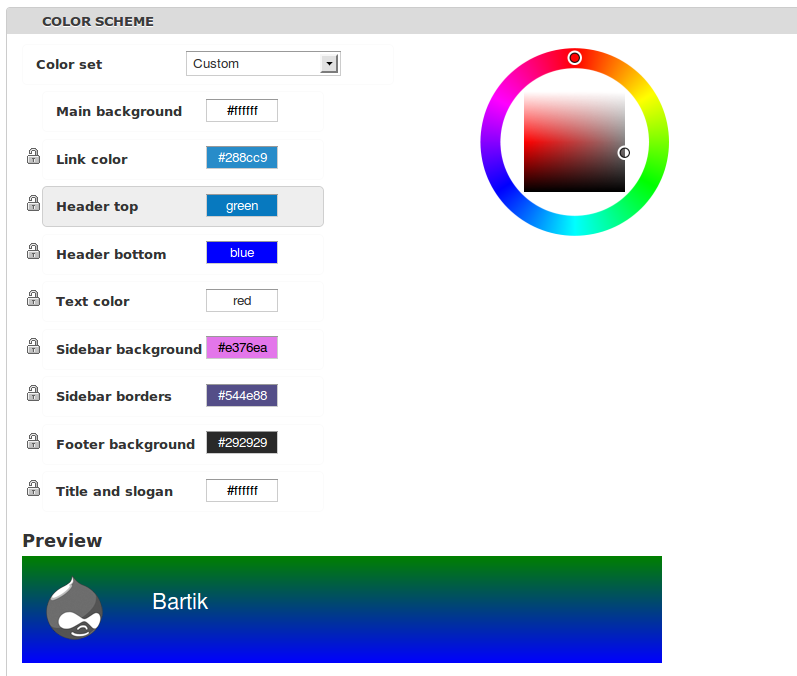797x676 pixels.
Task: Select the Link color #288cc9 field
Action: tap(242, 158)
